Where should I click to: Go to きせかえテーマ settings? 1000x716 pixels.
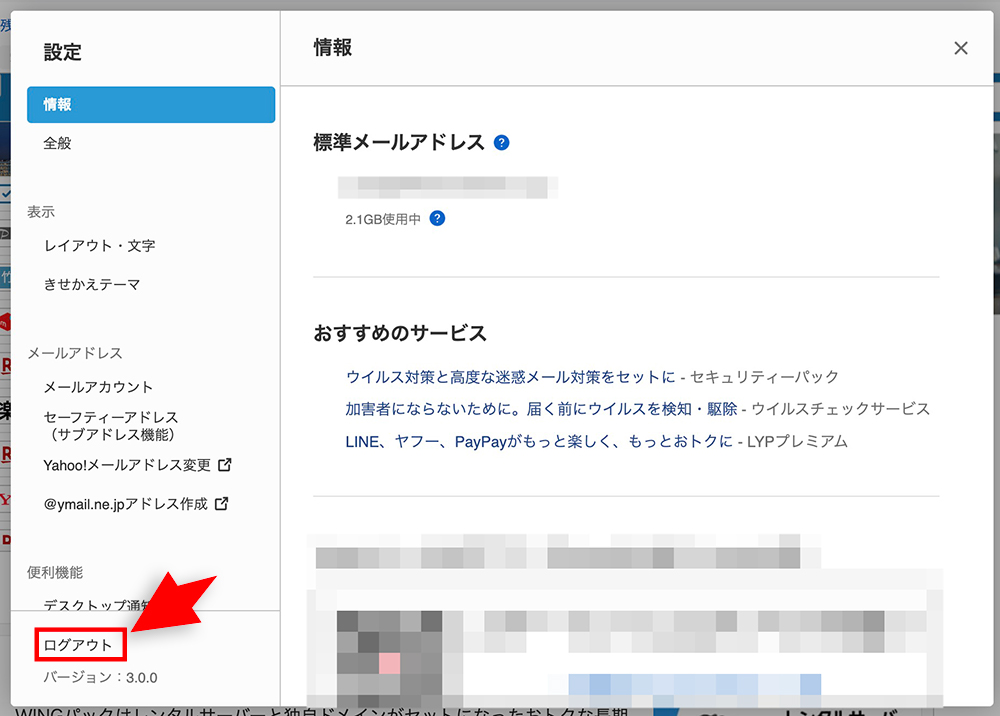(92, 284)
